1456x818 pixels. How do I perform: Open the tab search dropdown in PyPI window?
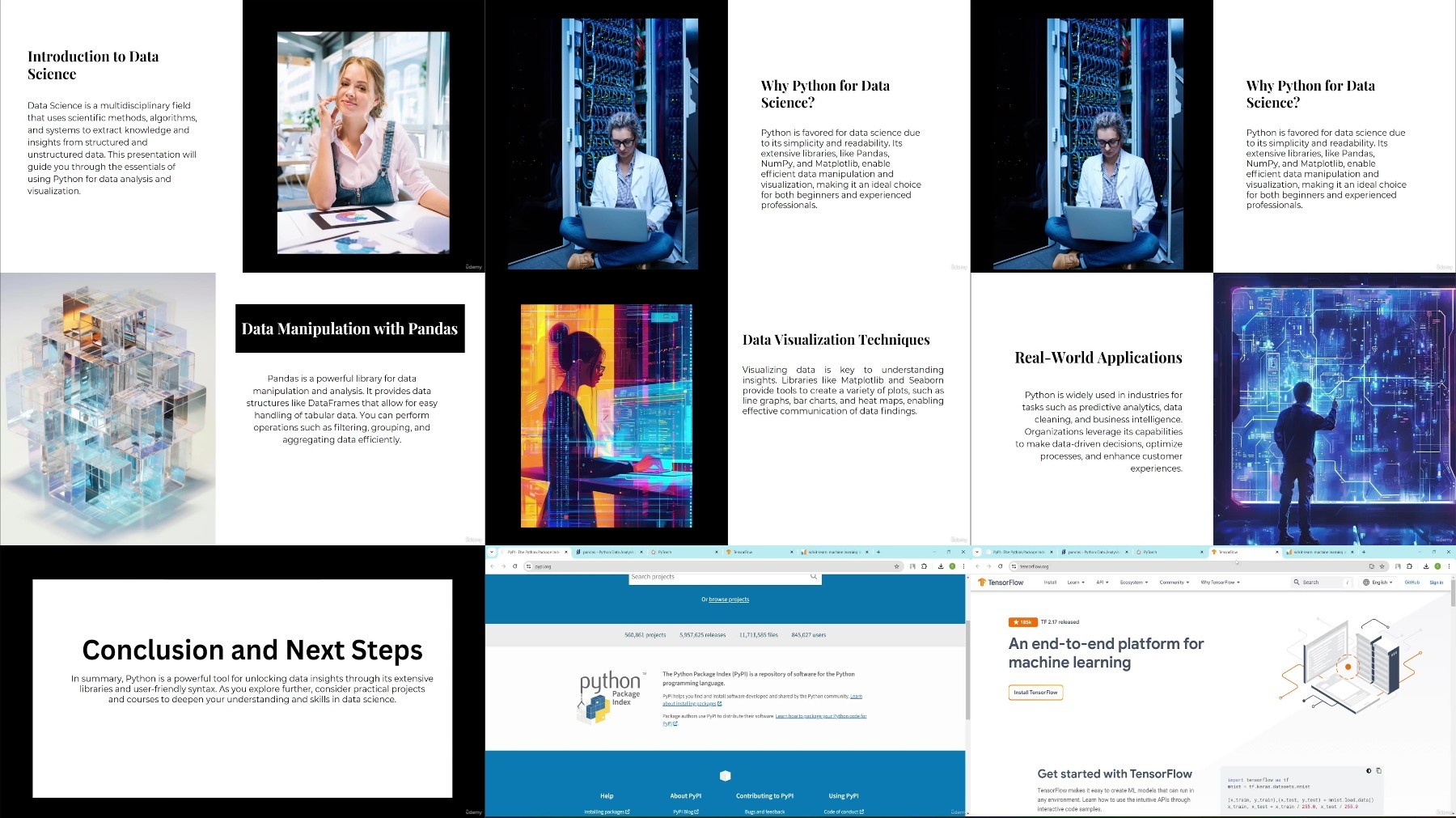click(x=492, y=552)
